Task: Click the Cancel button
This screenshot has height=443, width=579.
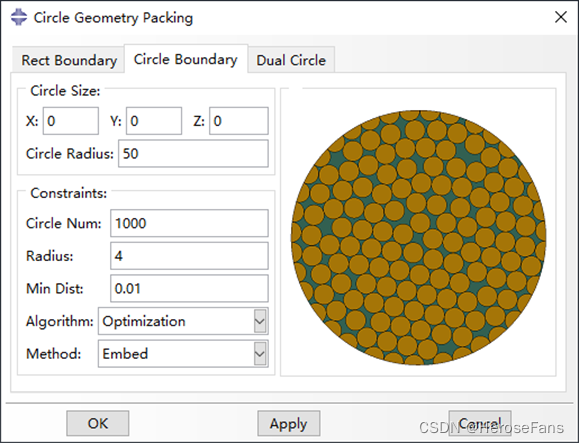Action: click(480, 423)
